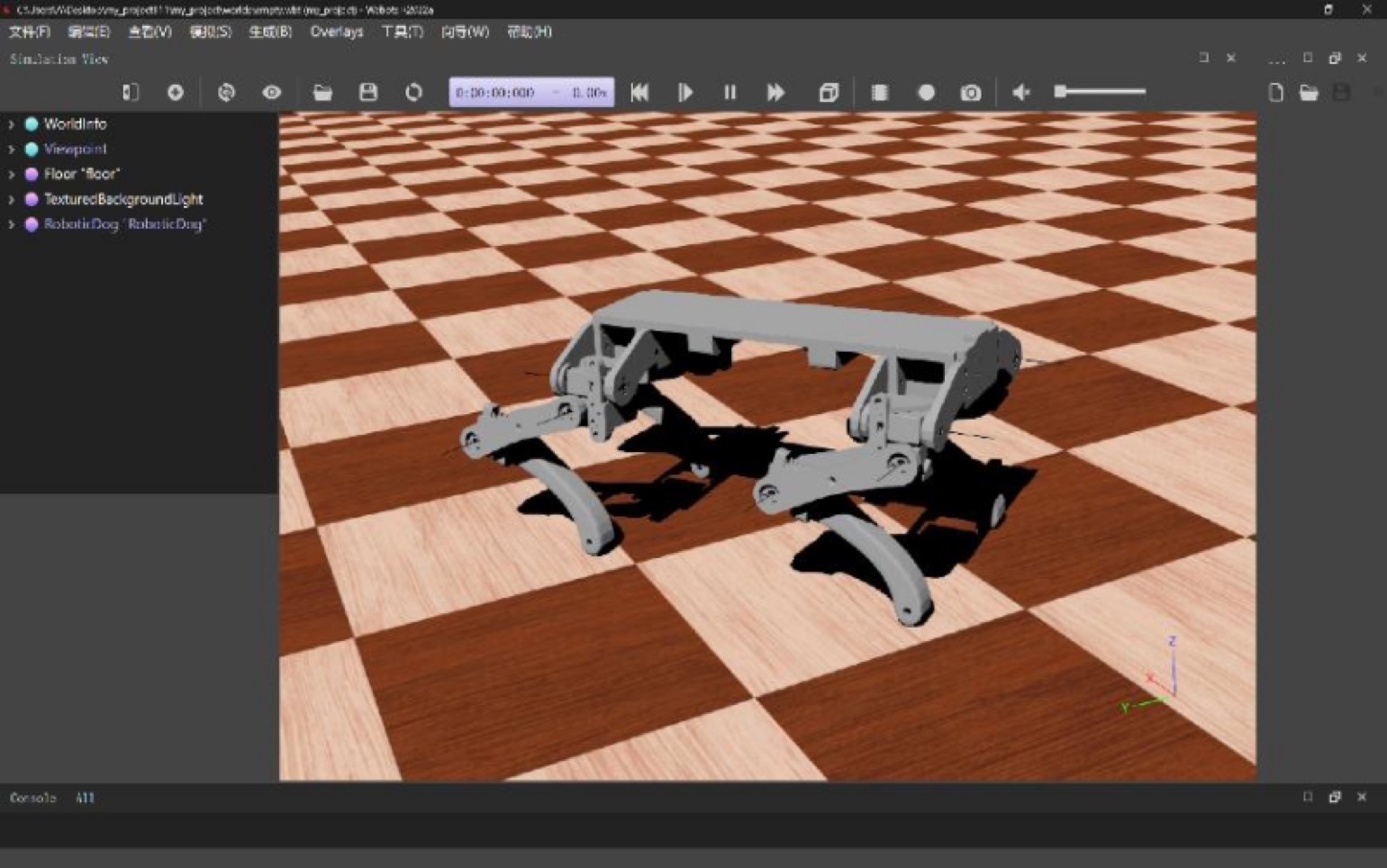The height and width of the screenshot is (868, 1387).
Task: Run simulation in fast-forward mode
Action: (x=775, y=93)
